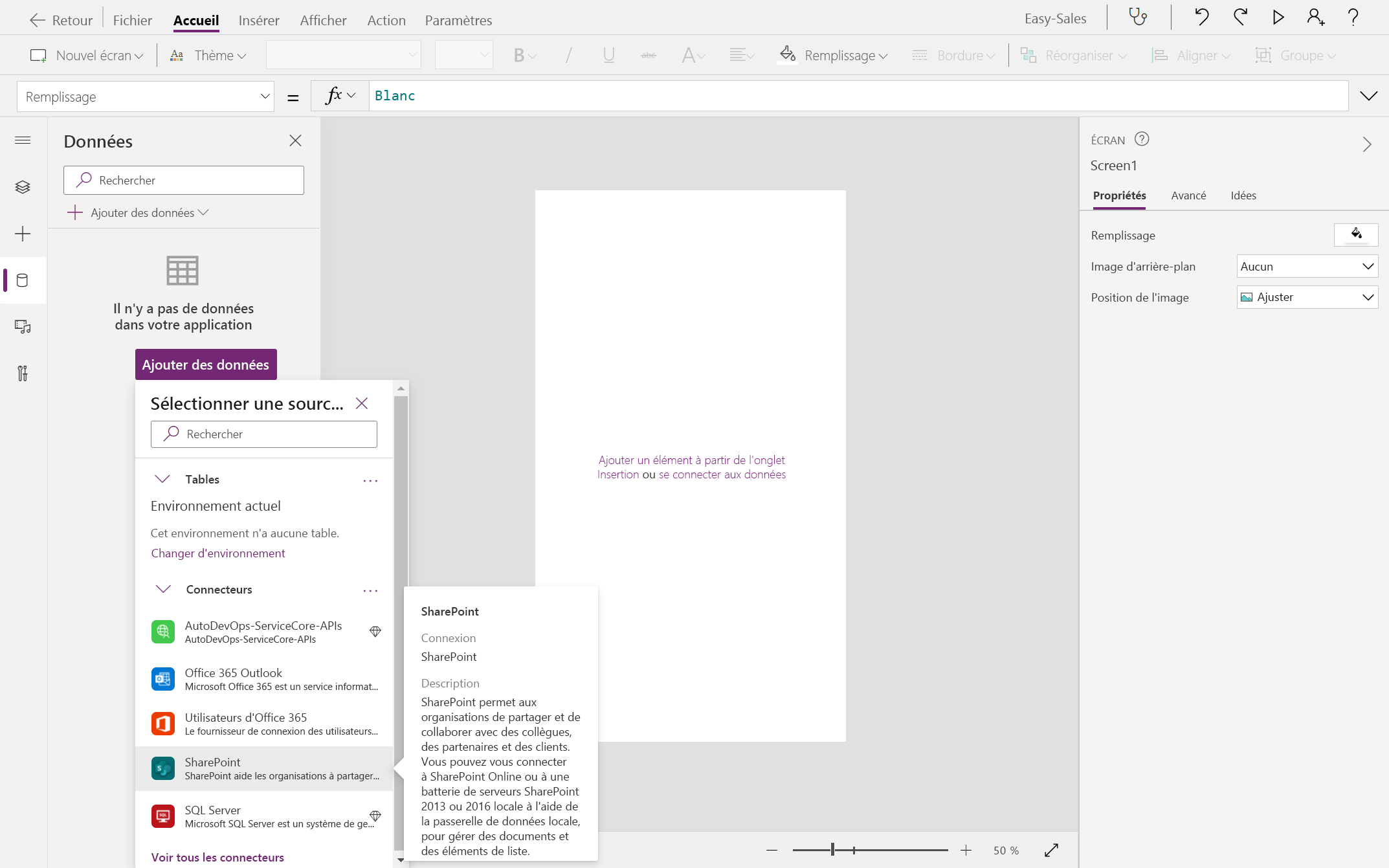Open the hamburger menu in left rail

tap(23, 140)
